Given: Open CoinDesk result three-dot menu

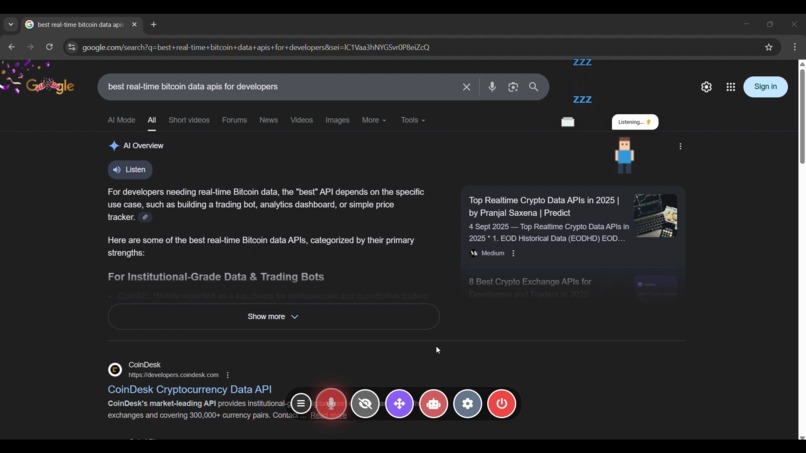Looking at the screenshot, I should click(x=228, y=375).
